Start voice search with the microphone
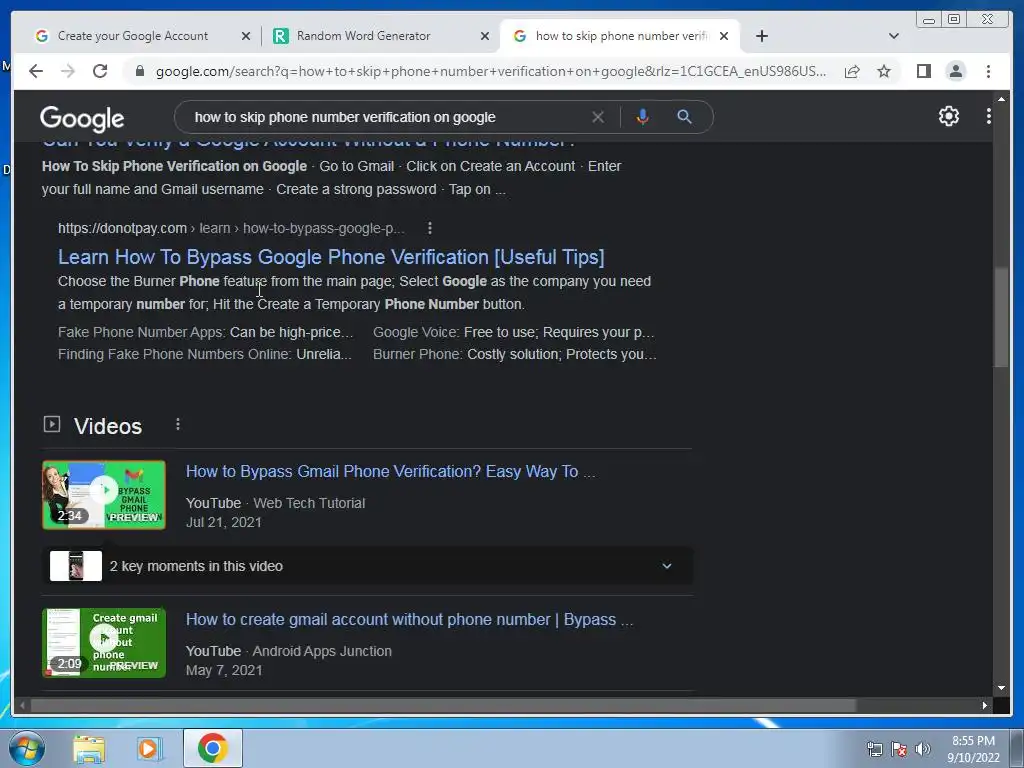Image resolution: width=1024 pixels, height=768 pixels. tap(643, 117)
